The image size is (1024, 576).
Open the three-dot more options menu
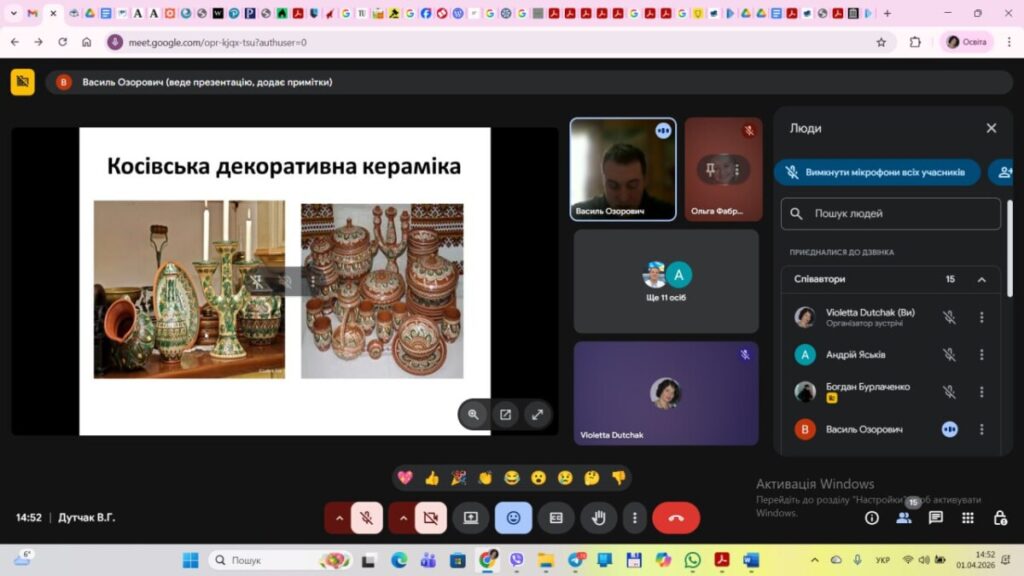click(x=635, y=518)
